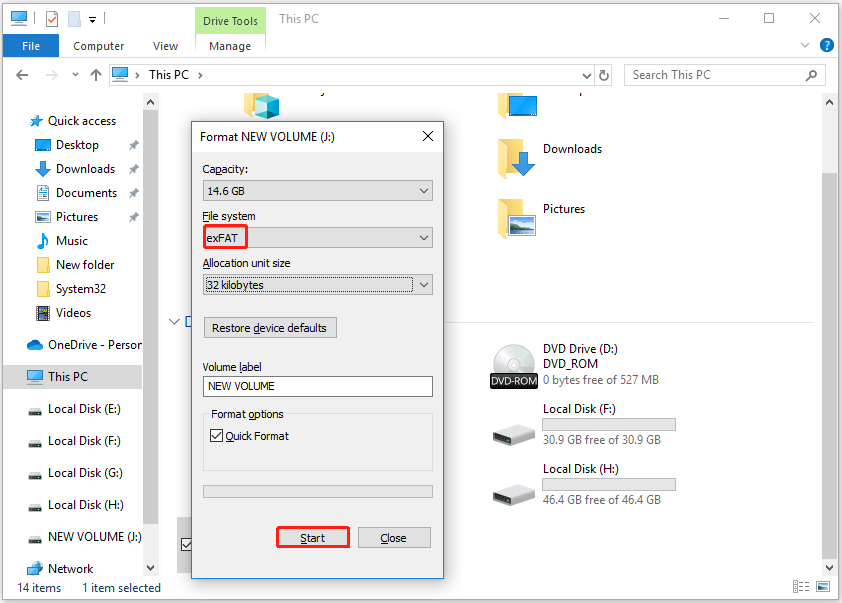The height and width of the screenshot is (603, 842).
Task: Click the Local Disk (F:) free space bar
Action: click(x=609, y=425)
